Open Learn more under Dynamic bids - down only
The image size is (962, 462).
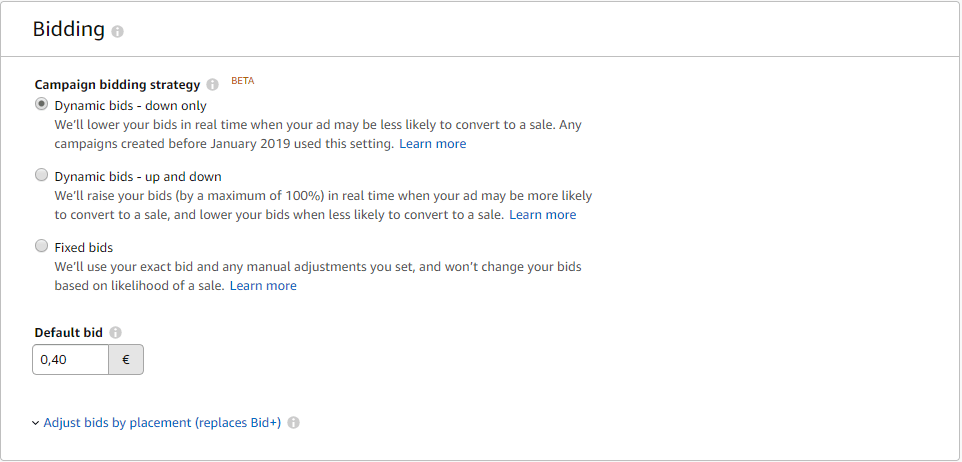point(432,144)
